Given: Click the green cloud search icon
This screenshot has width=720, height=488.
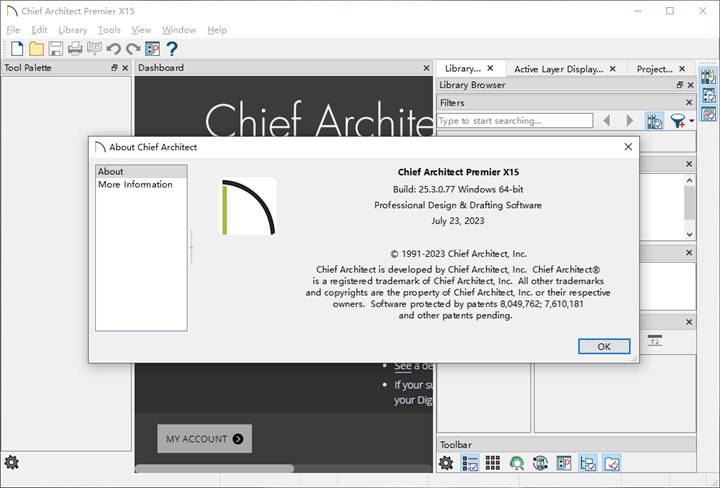Looking at the screenshot, I should [517, 463].
